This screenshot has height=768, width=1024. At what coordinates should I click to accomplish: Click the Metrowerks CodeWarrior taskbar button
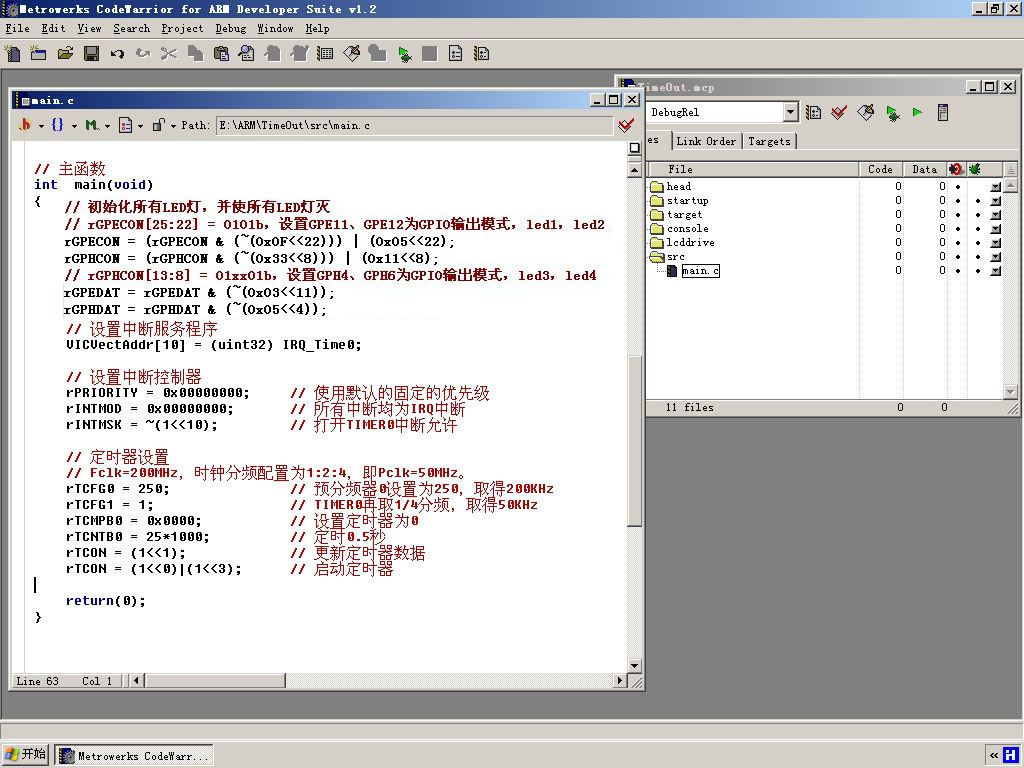click(134, 756)
